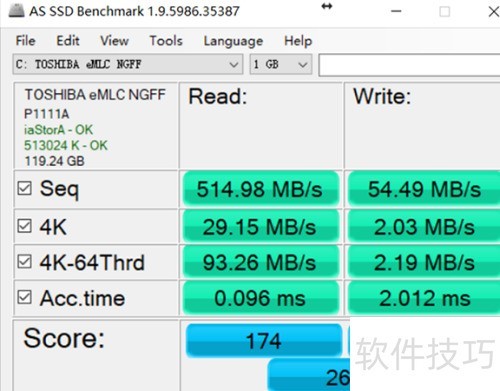Click the 513024 K - OK alignment status
Screen dimensions: 500x391
pyautogui.click(x=66, y=145)
